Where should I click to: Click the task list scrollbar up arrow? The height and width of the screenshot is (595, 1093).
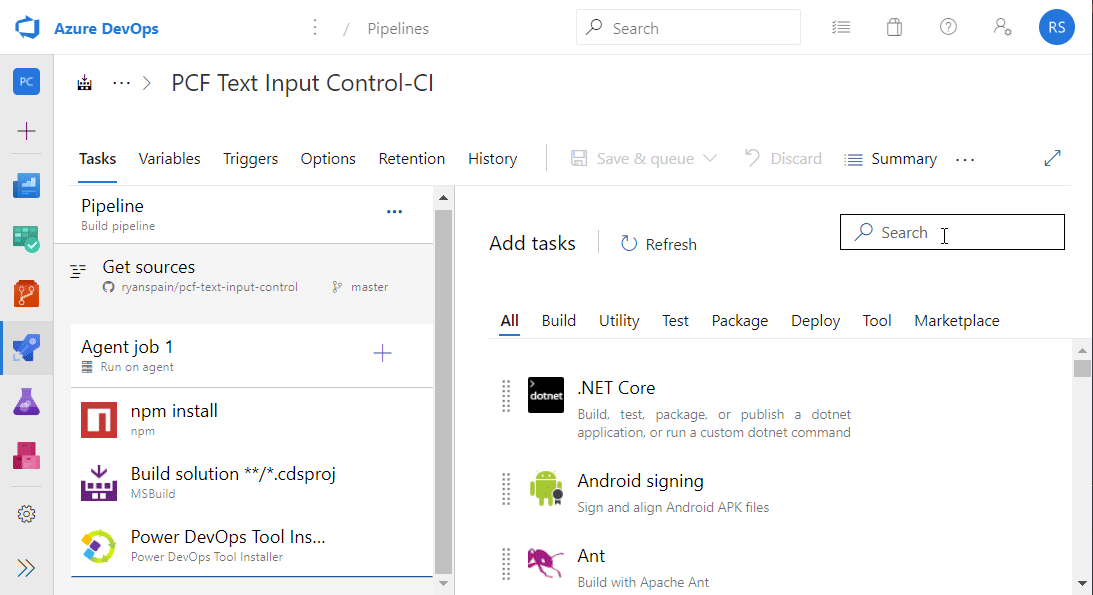pos(443,198)
